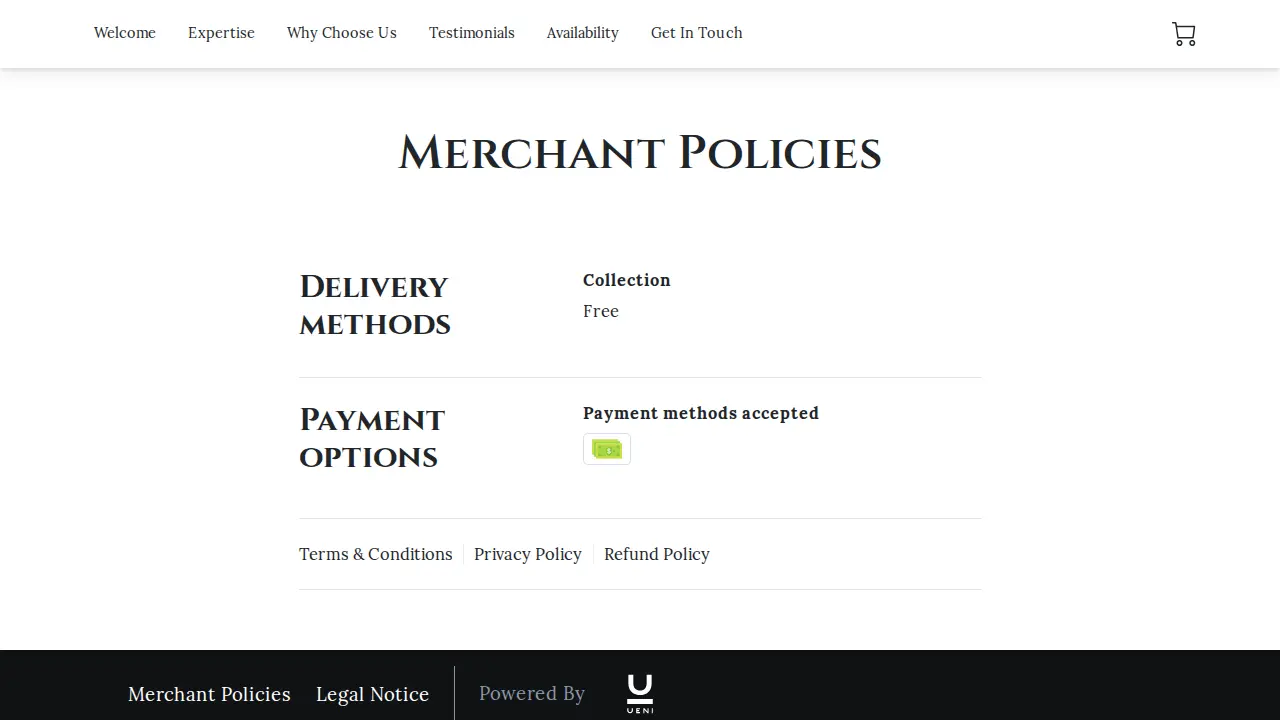Select the Collection delivery label
Image resolution: width=1280 pixels, height=720 pixels.
pos(627,280)
